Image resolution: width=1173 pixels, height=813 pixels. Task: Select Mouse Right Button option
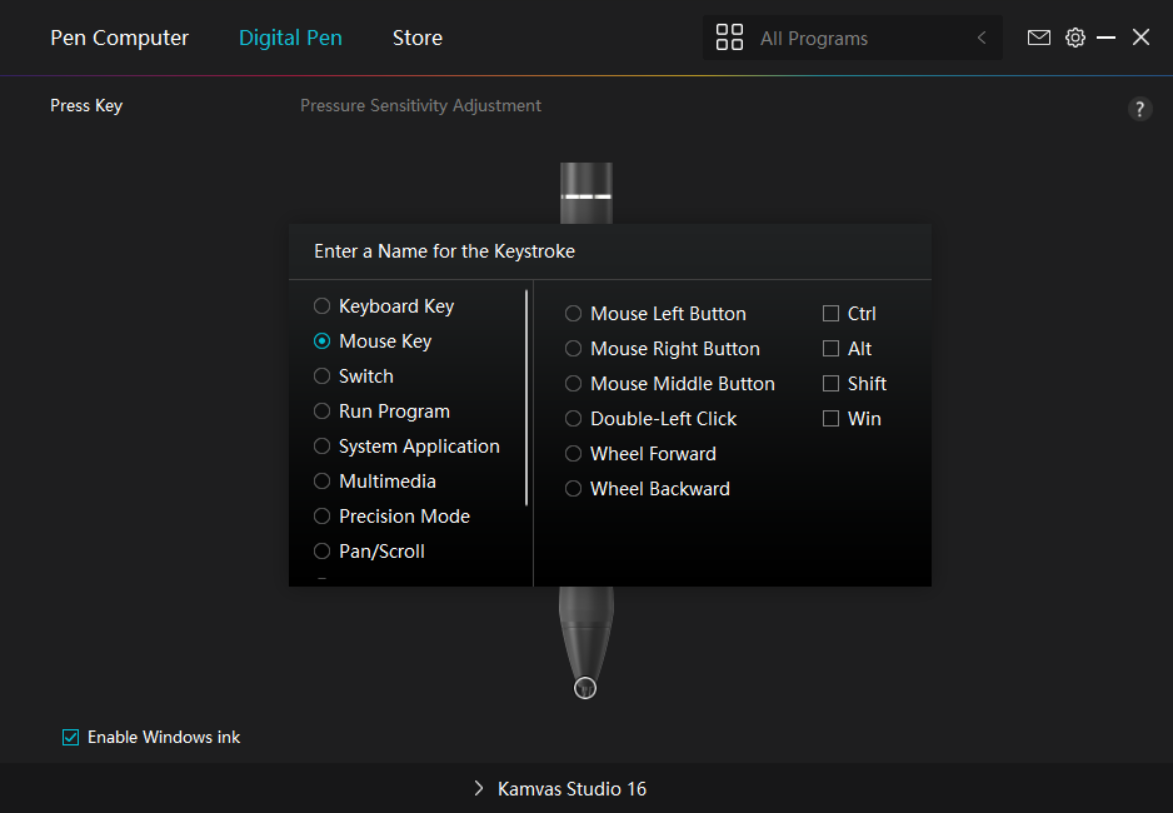[573, 349]
